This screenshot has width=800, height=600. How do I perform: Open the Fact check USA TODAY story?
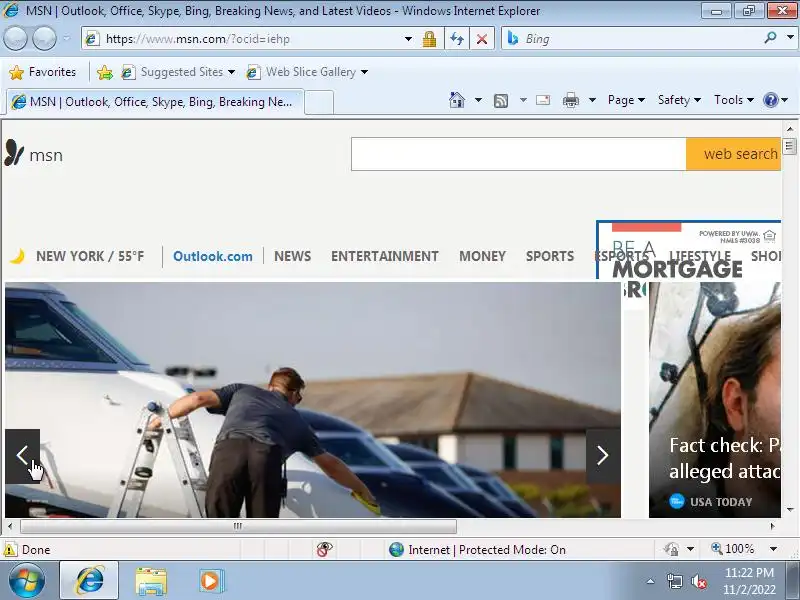715,400
